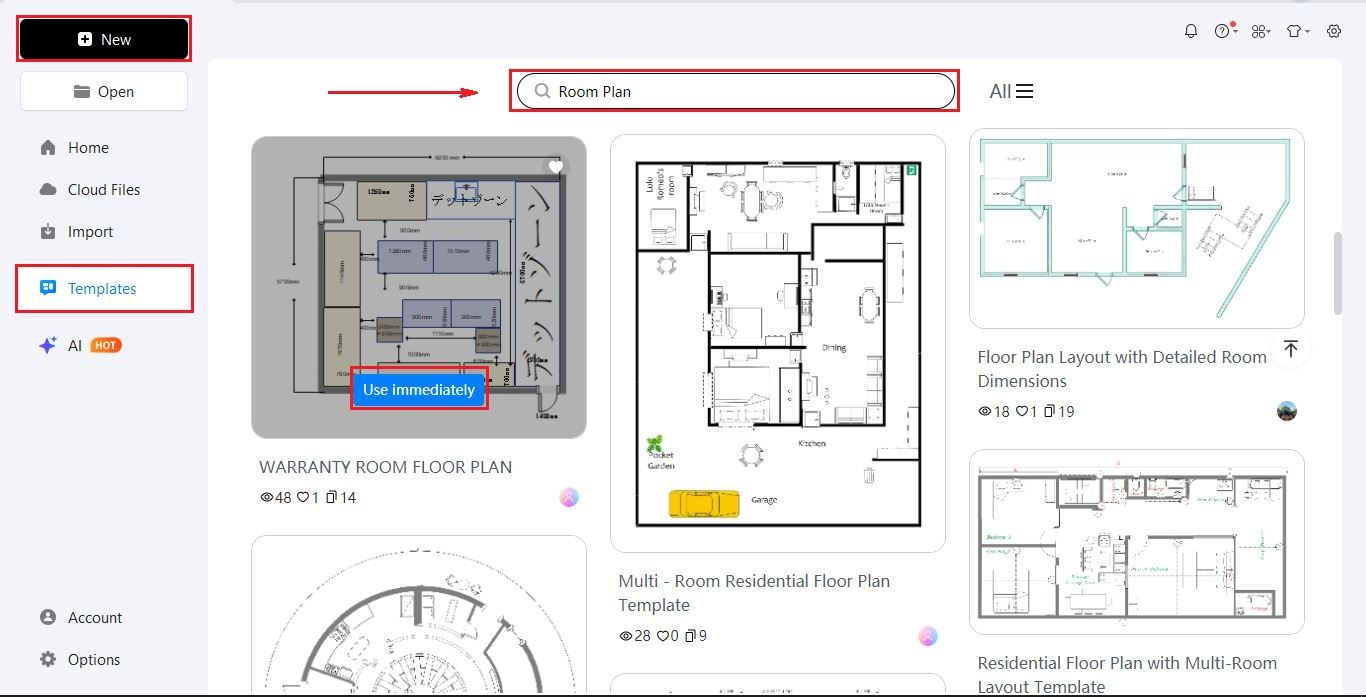Screen dimensions: 1366x697
Task: Click the search magnifier icon
Action: (x=542, y=91)
